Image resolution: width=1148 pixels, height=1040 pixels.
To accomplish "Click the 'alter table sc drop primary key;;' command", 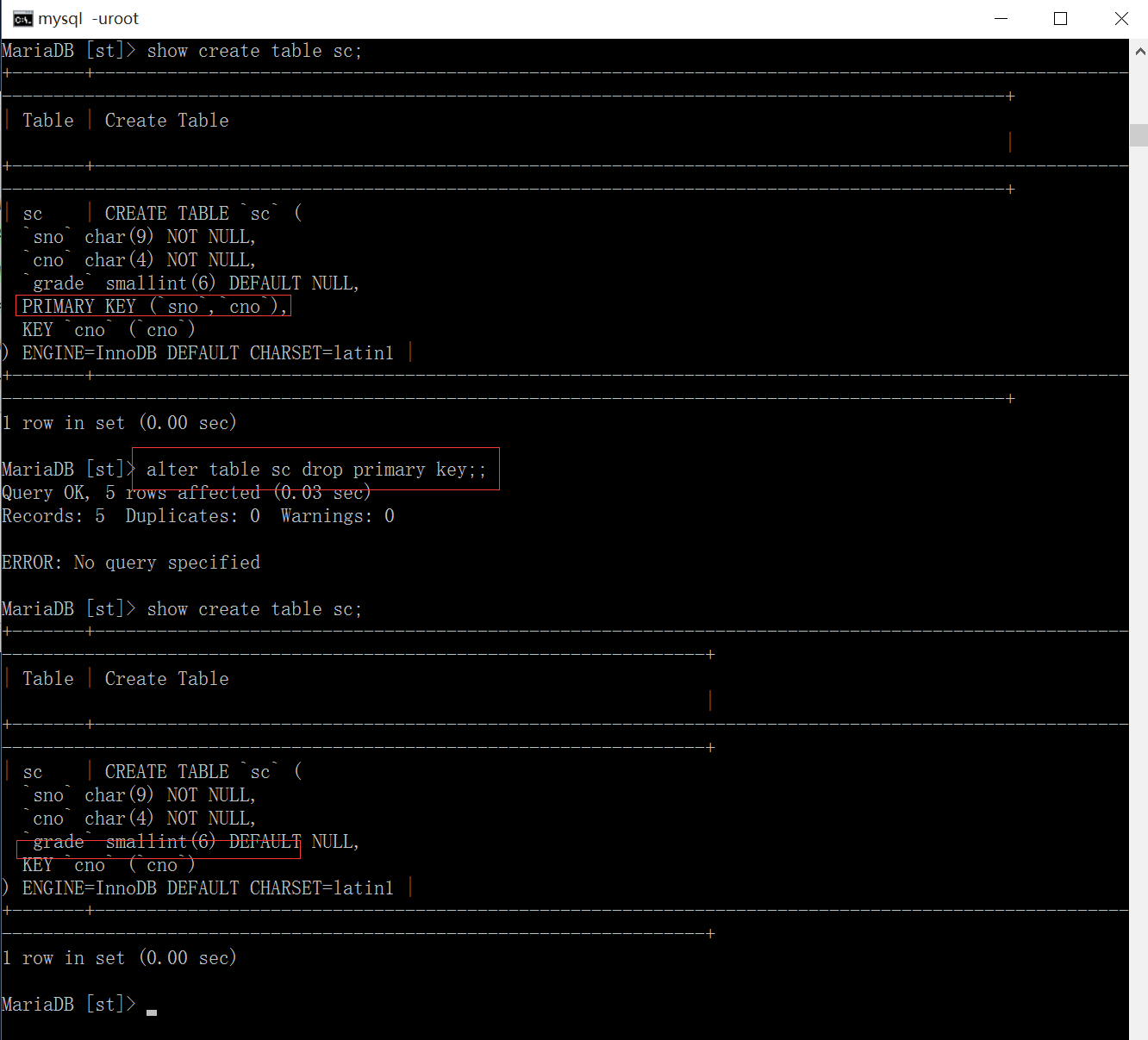I will (316, 470).
